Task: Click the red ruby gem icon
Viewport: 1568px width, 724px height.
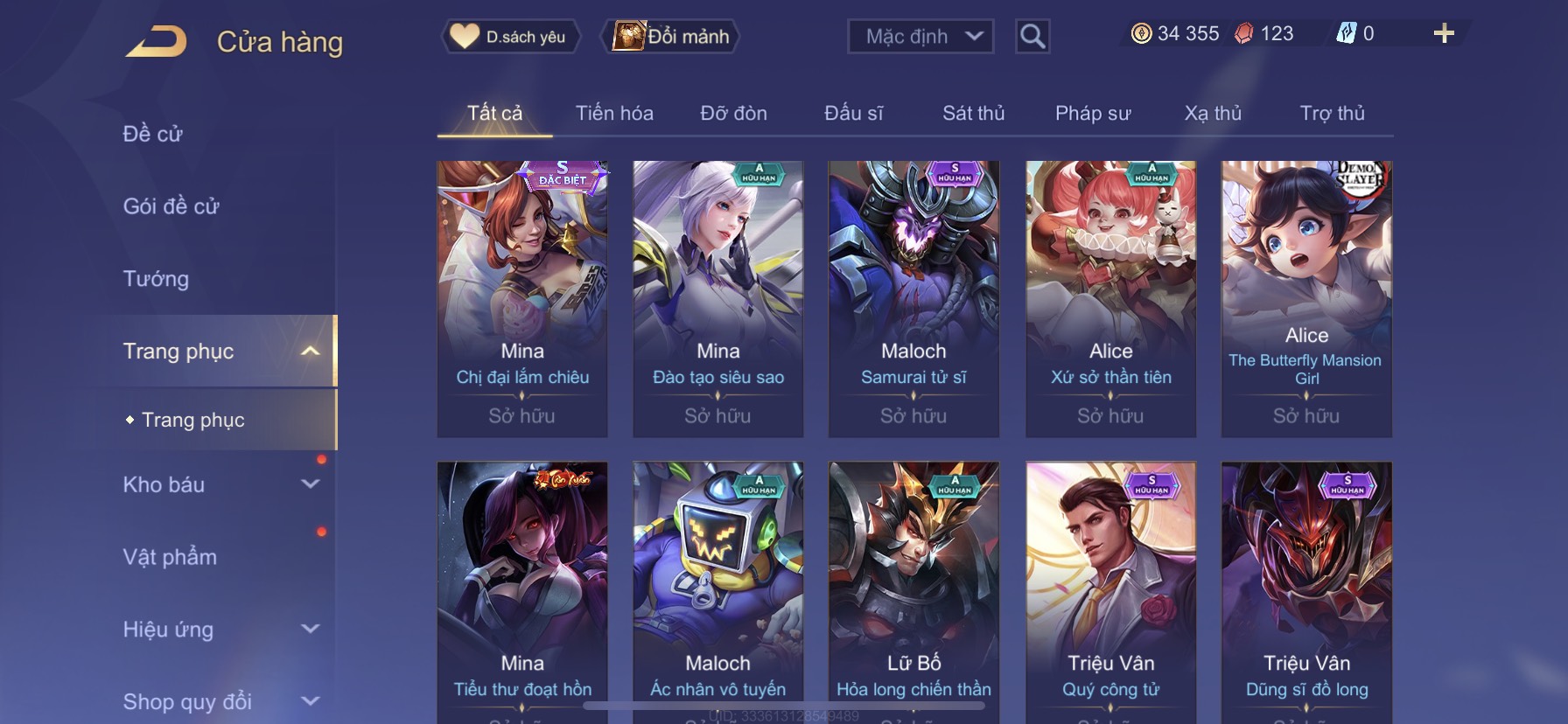Action: 1243,33
